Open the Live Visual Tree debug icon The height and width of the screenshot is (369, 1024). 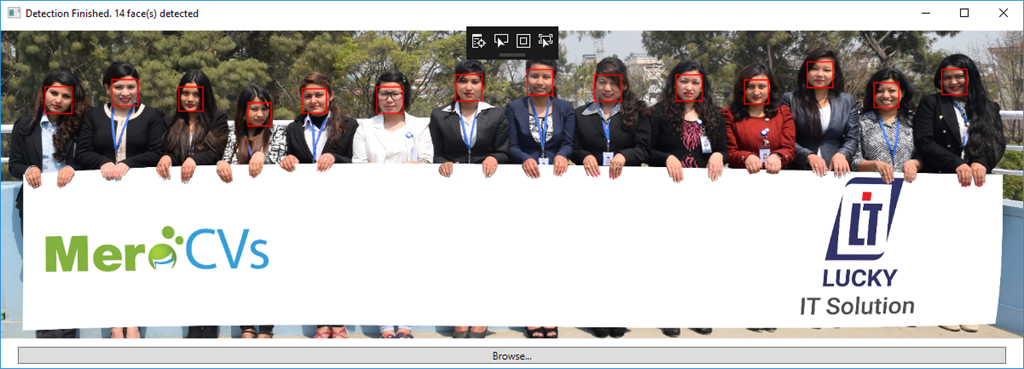click(x=479, y=41)
